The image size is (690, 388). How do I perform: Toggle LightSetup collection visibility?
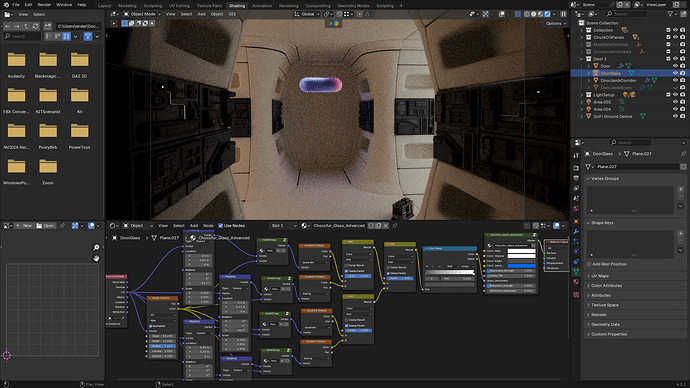pyautogui.click(x=675, y=95)
